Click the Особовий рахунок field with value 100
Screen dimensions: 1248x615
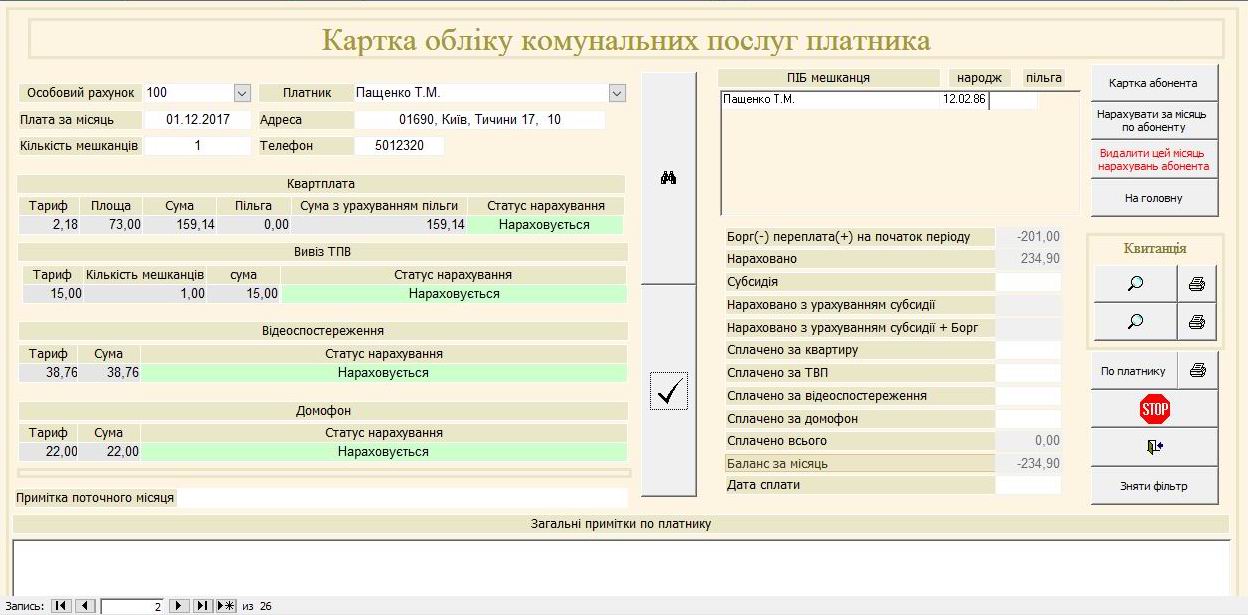188,93
